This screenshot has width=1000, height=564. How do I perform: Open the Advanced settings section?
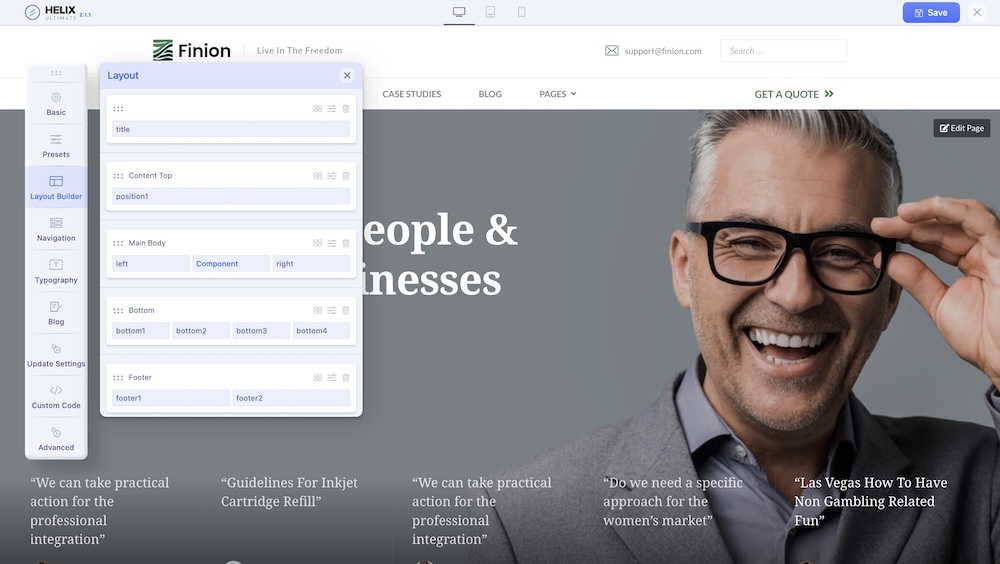click(56, 439)
